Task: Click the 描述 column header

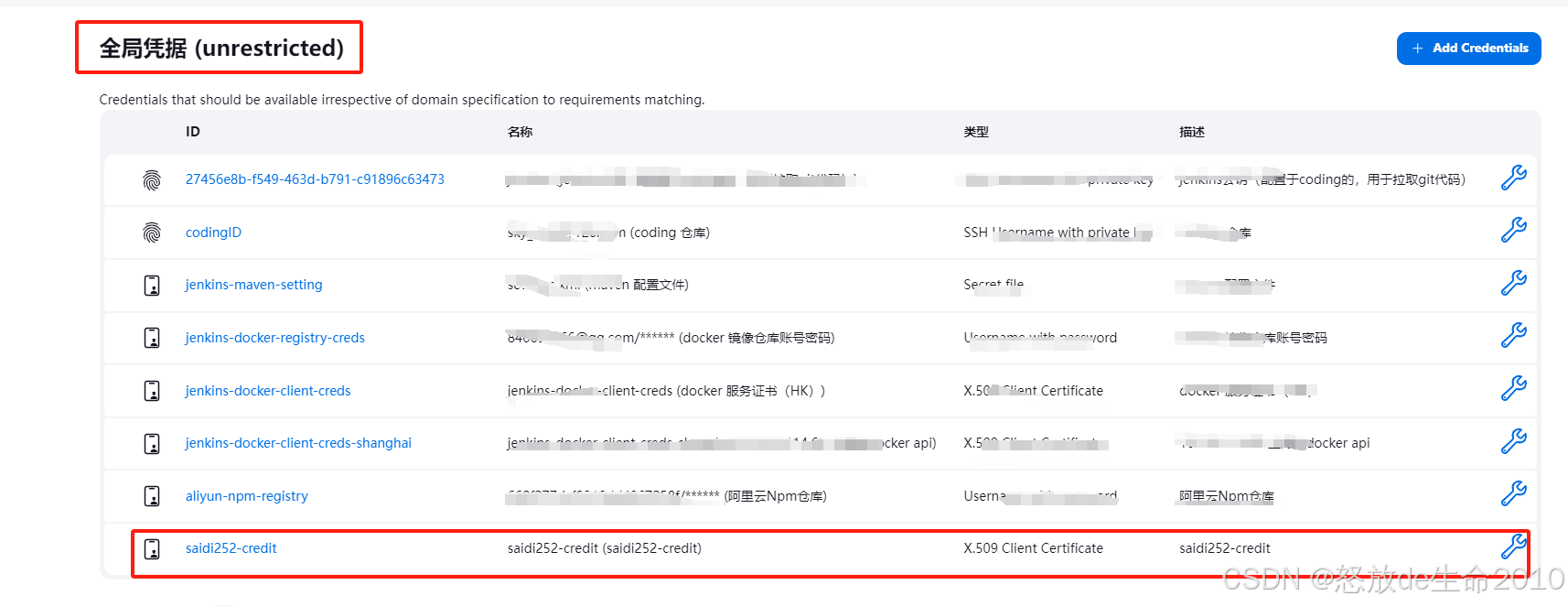Action: 1192,132
